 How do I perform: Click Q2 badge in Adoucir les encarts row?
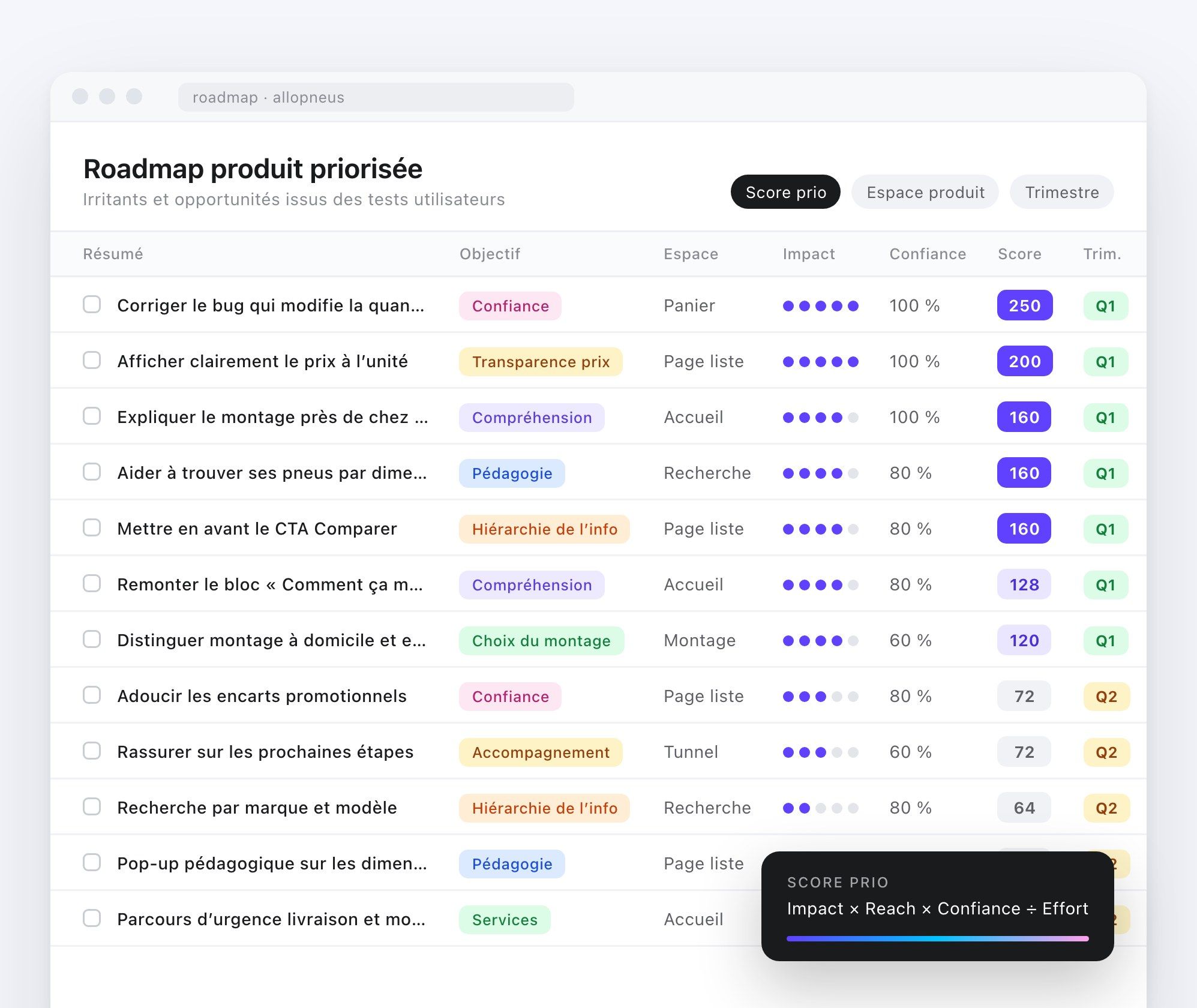click(x=1106, y=697)
